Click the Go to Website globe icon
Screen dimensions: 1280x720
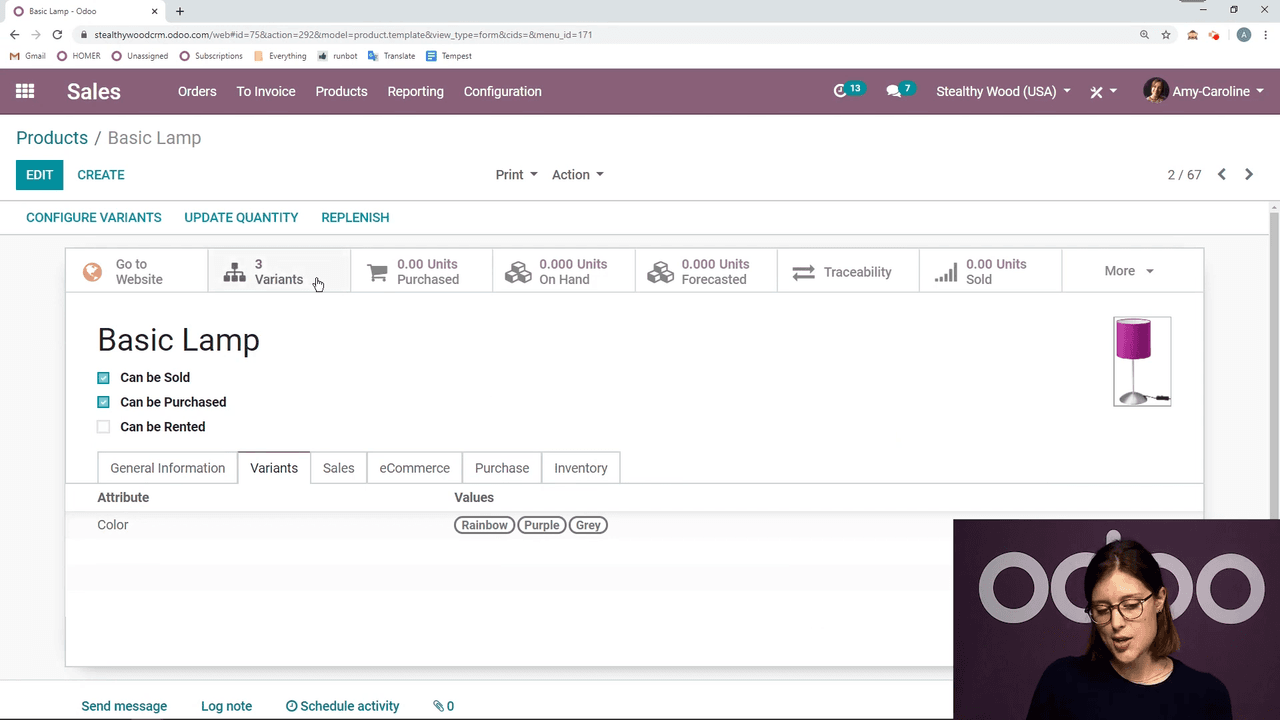click(x=92, y=272)
